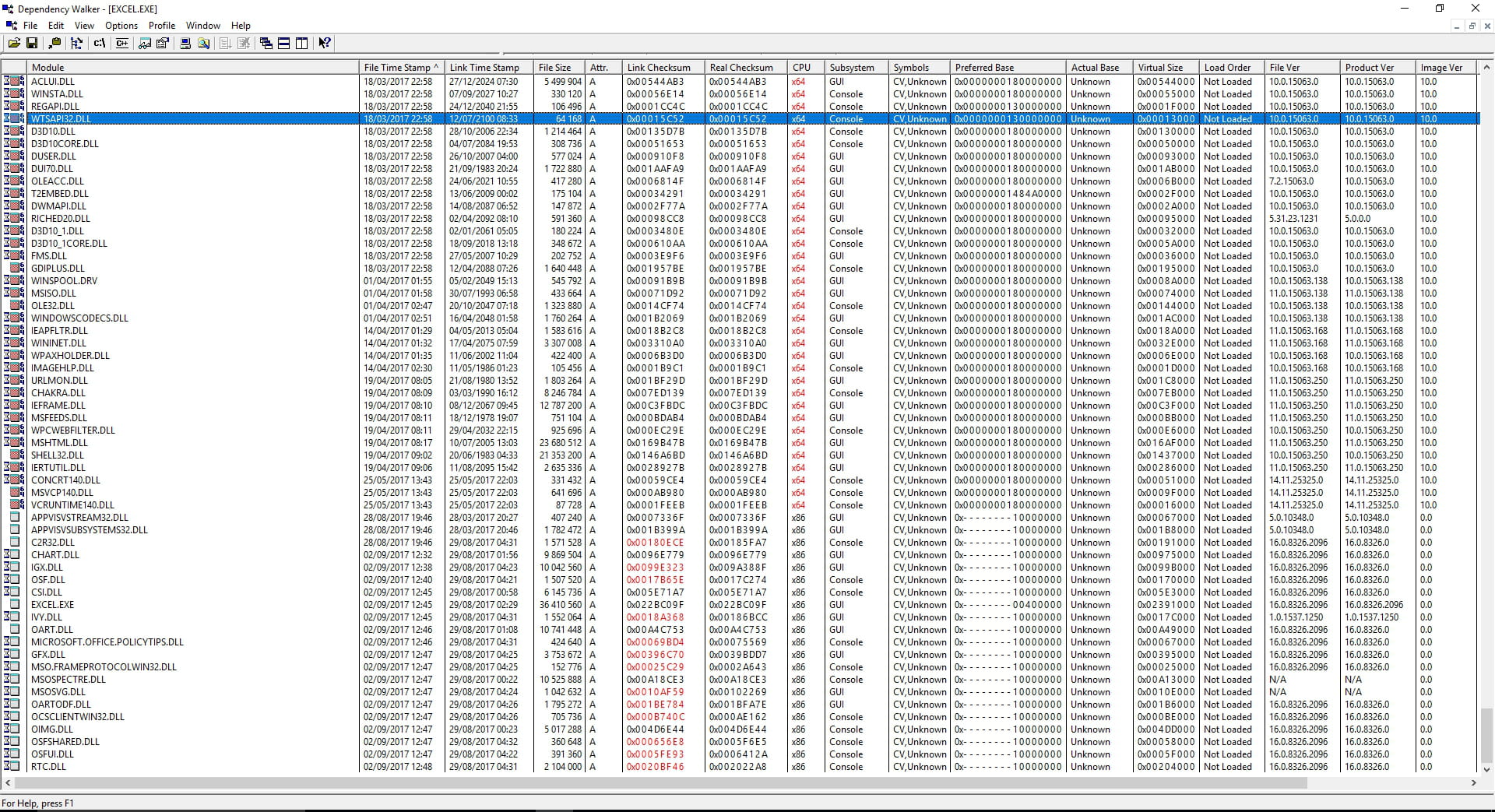Toggle the Auto Expand tree toolbar icon

(x=76, y=44)
